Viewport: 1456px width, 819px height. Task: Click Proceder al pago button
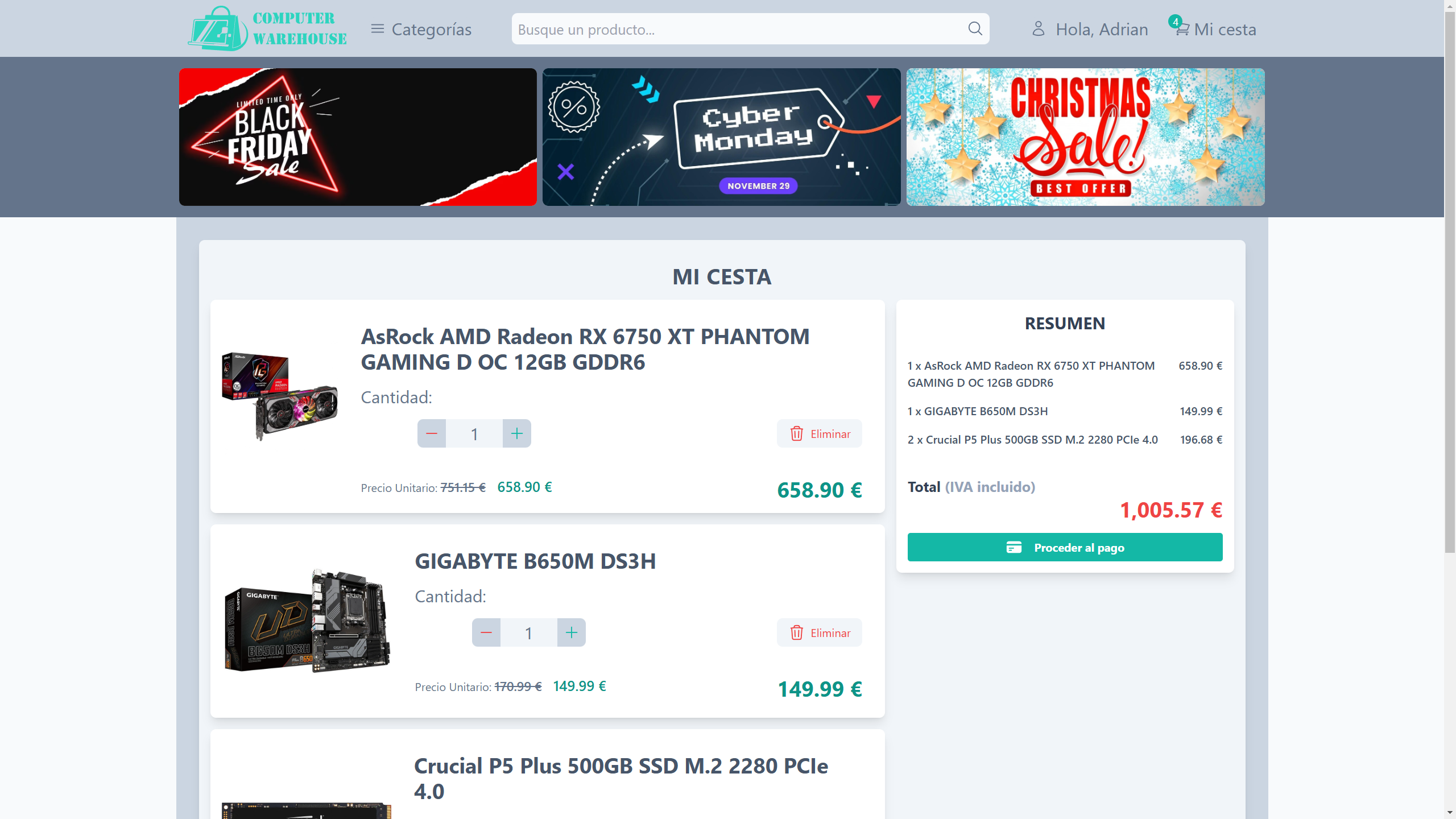1065,547
